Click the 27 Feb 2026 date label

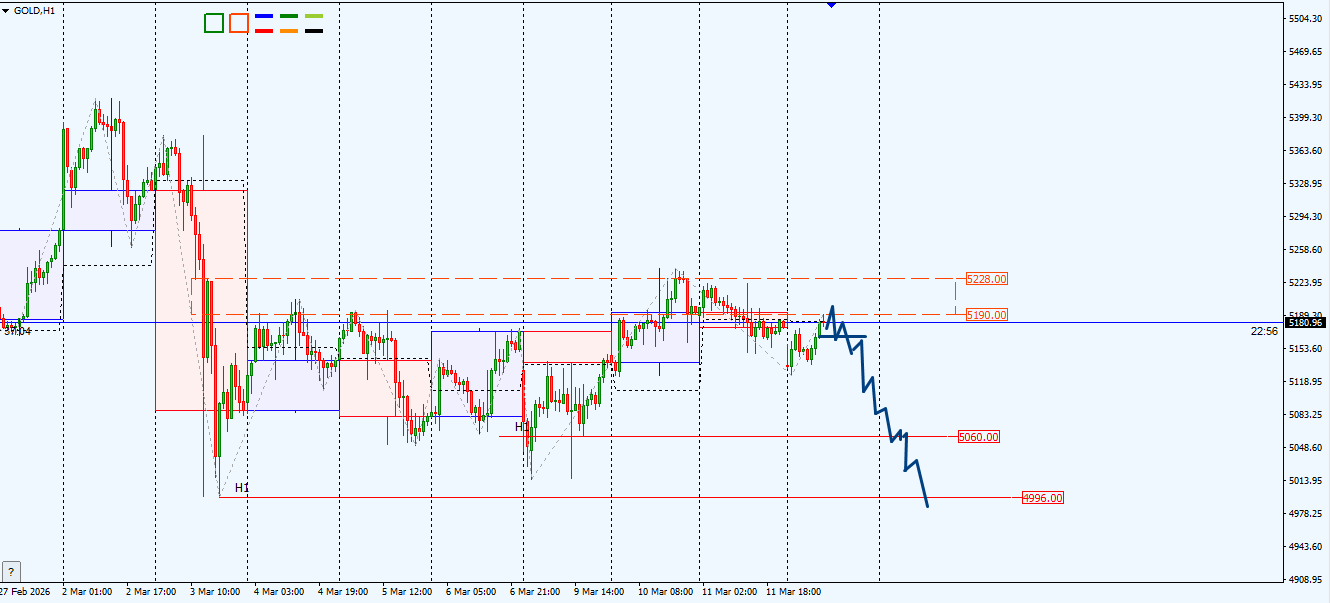(x=27, y=592)
